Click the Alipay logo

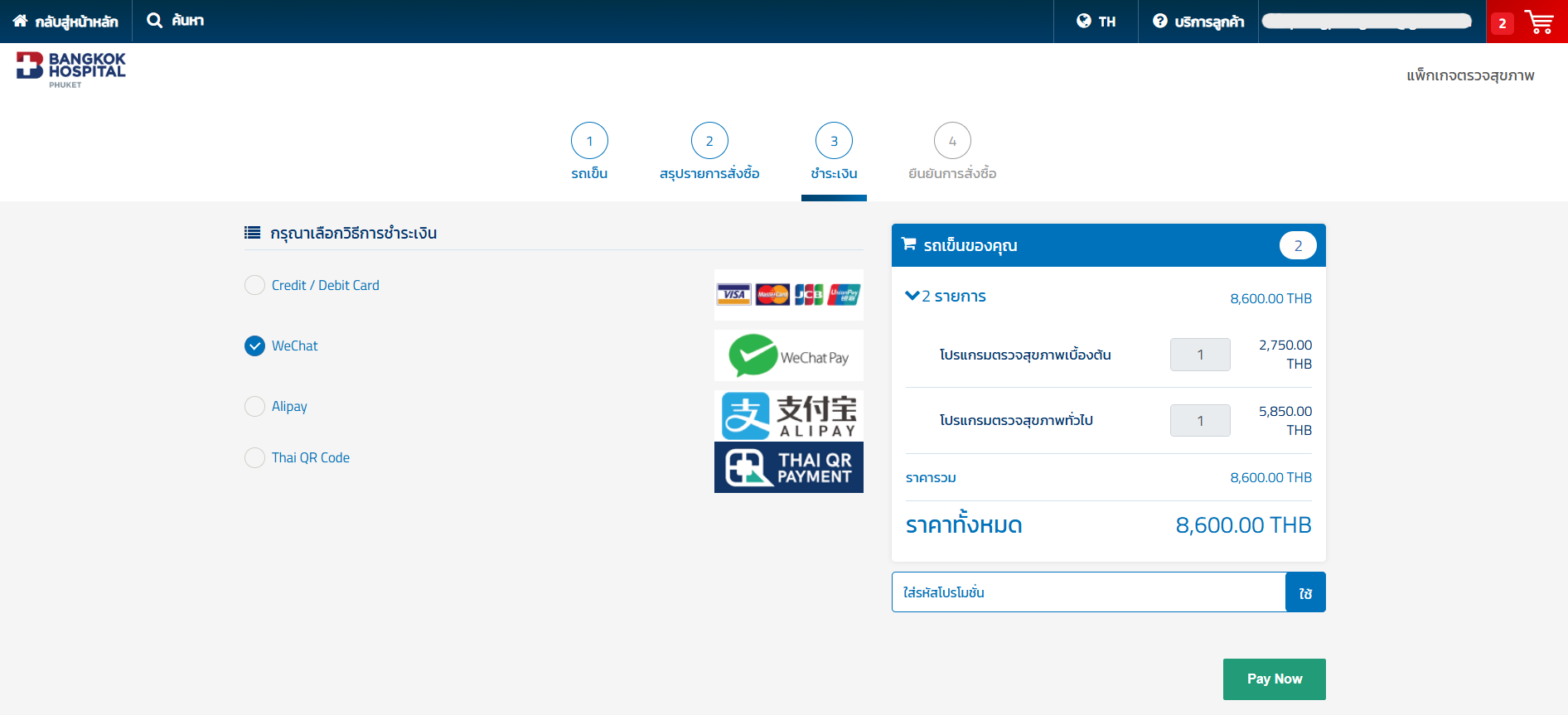(x=789, y=415)
